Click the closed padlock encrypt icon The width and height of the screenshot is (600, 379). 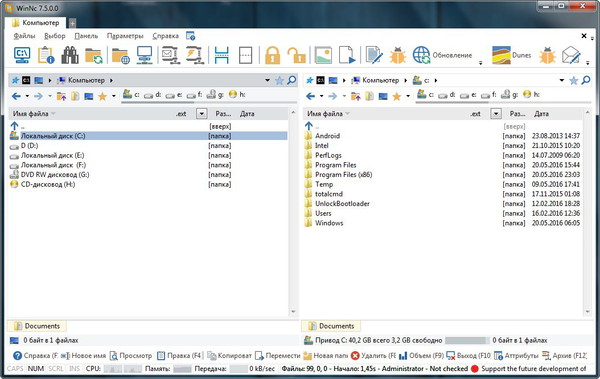click(272, 55)
